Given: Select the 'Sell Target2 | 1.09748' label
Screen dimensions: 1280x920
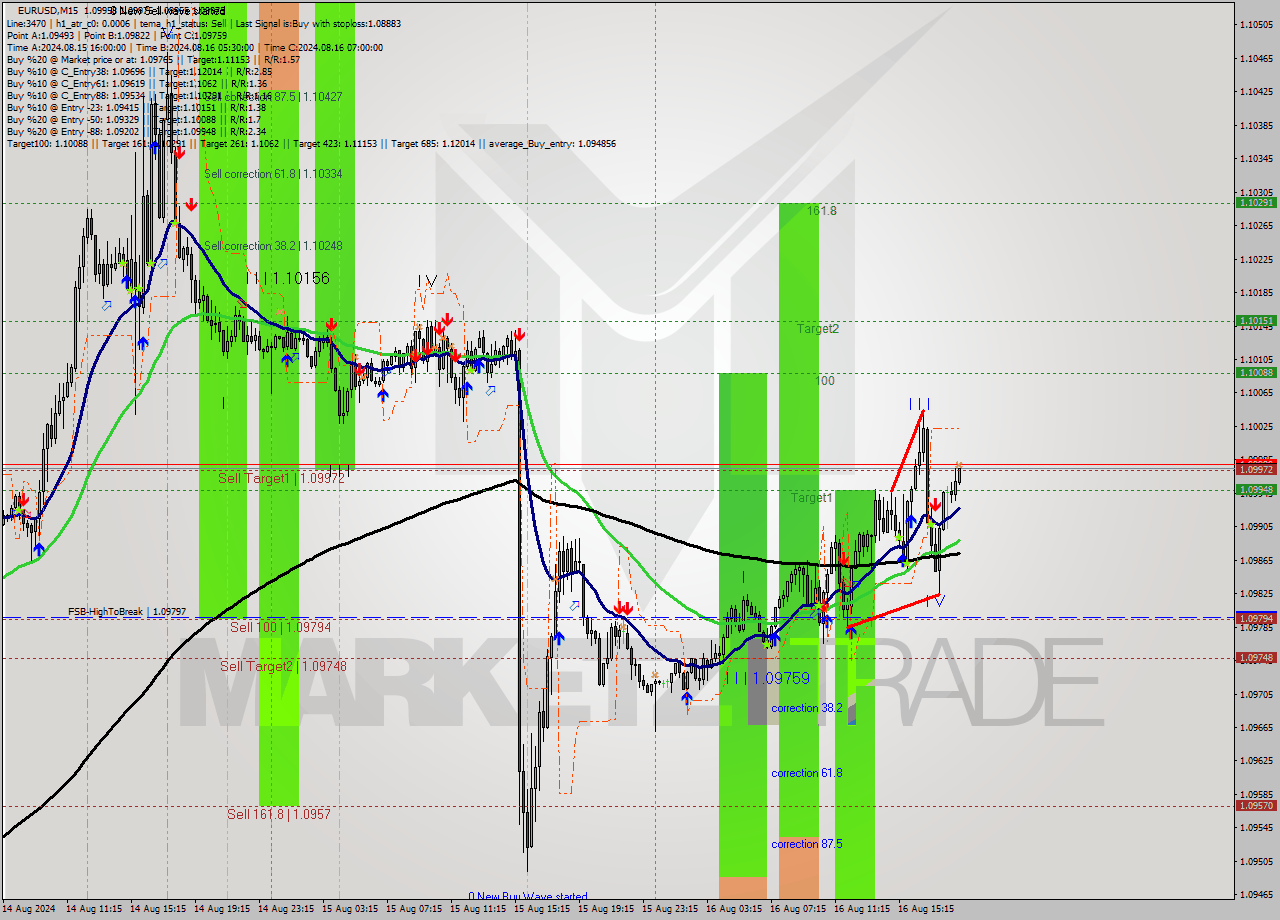Looking at the screenshot, I should [283, 666].
